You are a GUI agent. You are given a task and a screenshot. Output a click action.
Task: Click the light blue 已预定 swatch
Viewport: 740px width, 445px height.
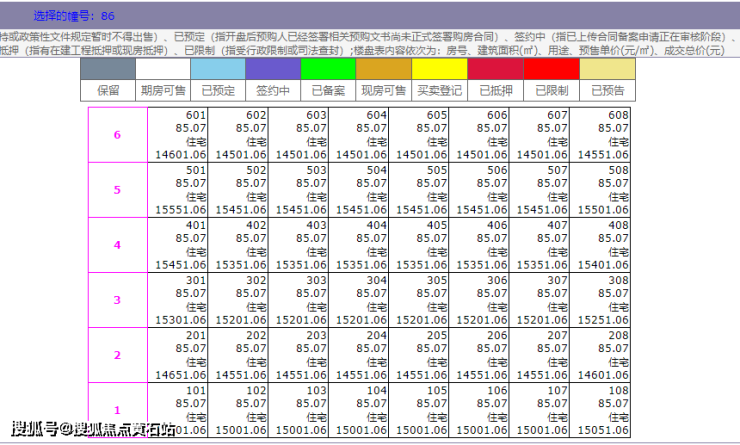218,69
